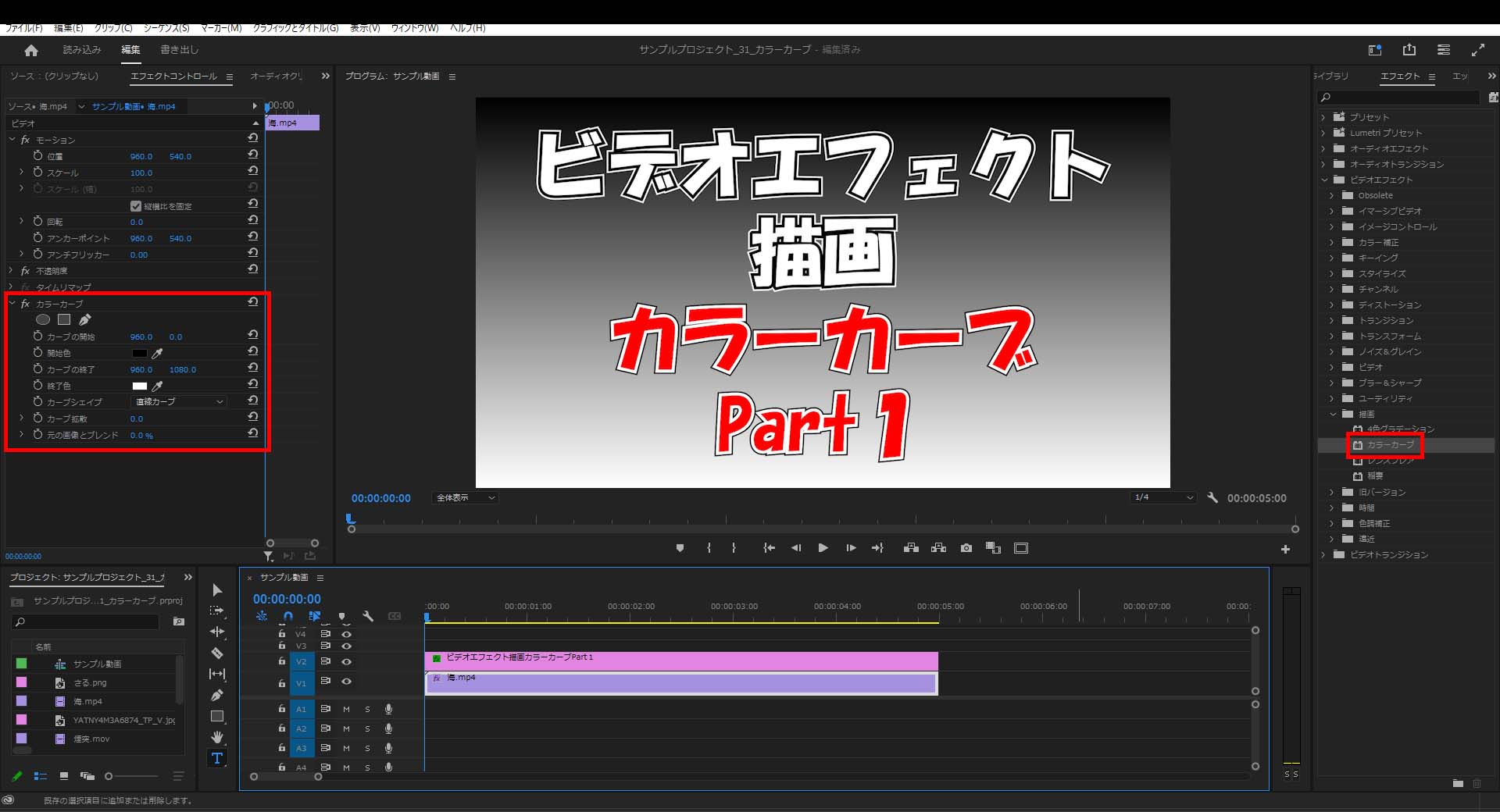The image size is (1500, 812).
Task: Mute audio track A1
Action: [x=346, y=709]
